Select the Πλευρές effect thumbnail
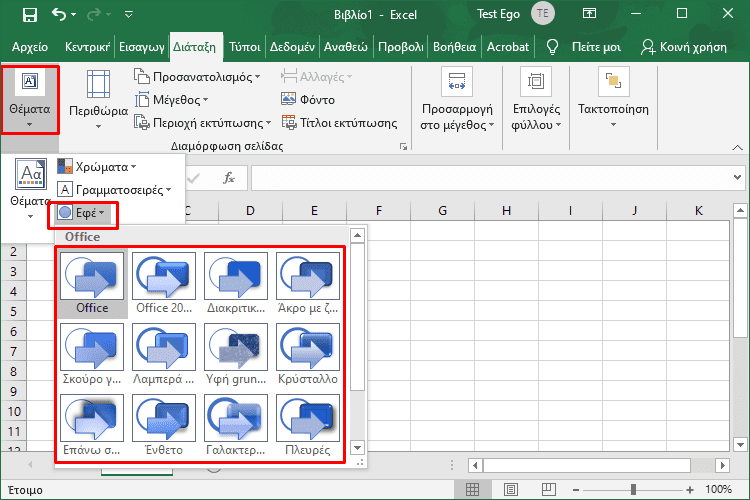This screenshot has height=500, width=750. (308, 425)
